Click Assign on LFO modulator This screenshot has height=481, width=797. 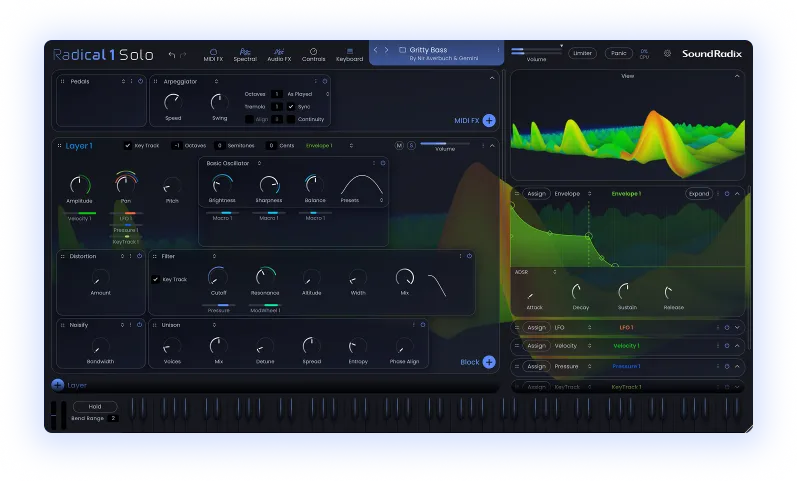(536, 328)
